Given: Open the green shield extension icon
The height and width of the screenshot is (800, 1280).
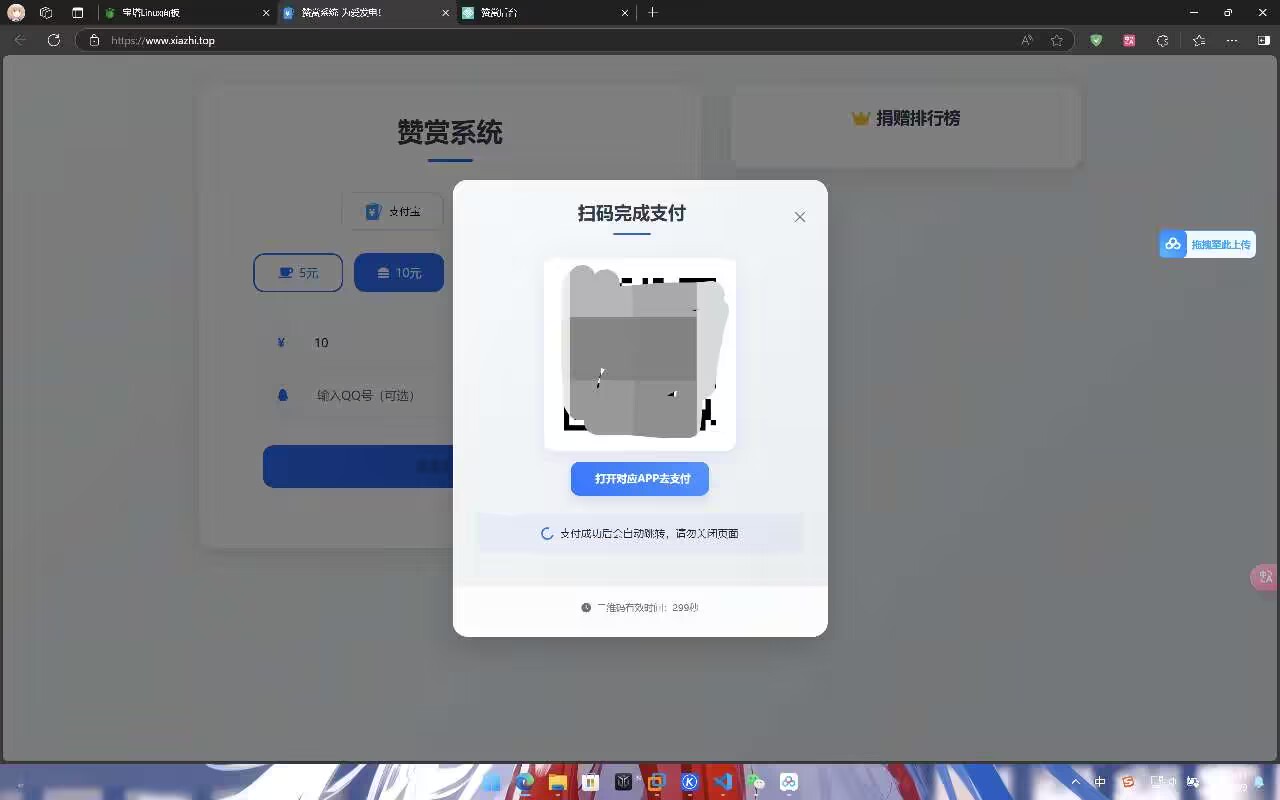Looking at the screenshot, I should point(1096,41).
